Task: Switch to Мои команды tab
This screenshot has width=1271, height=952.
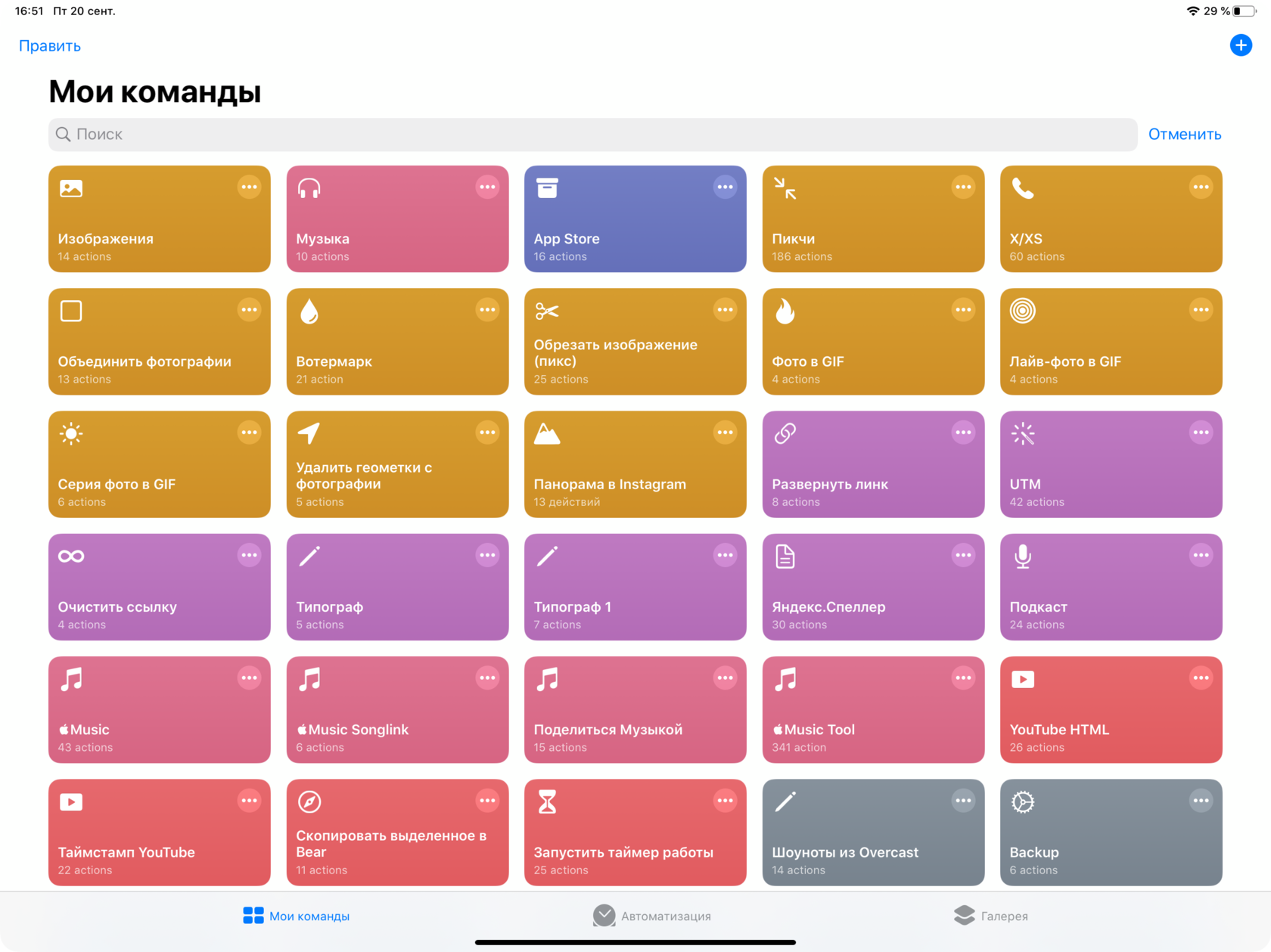Action: (296, 916)
